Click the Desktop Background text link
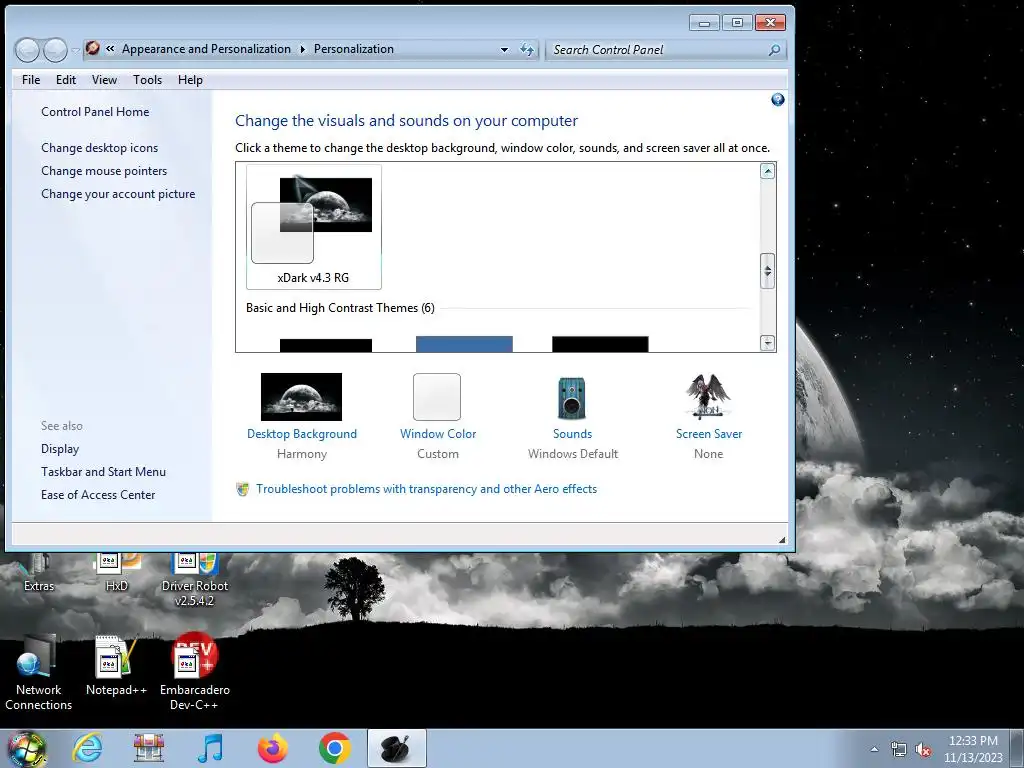The image size is (1024, 768). [302, 434]
